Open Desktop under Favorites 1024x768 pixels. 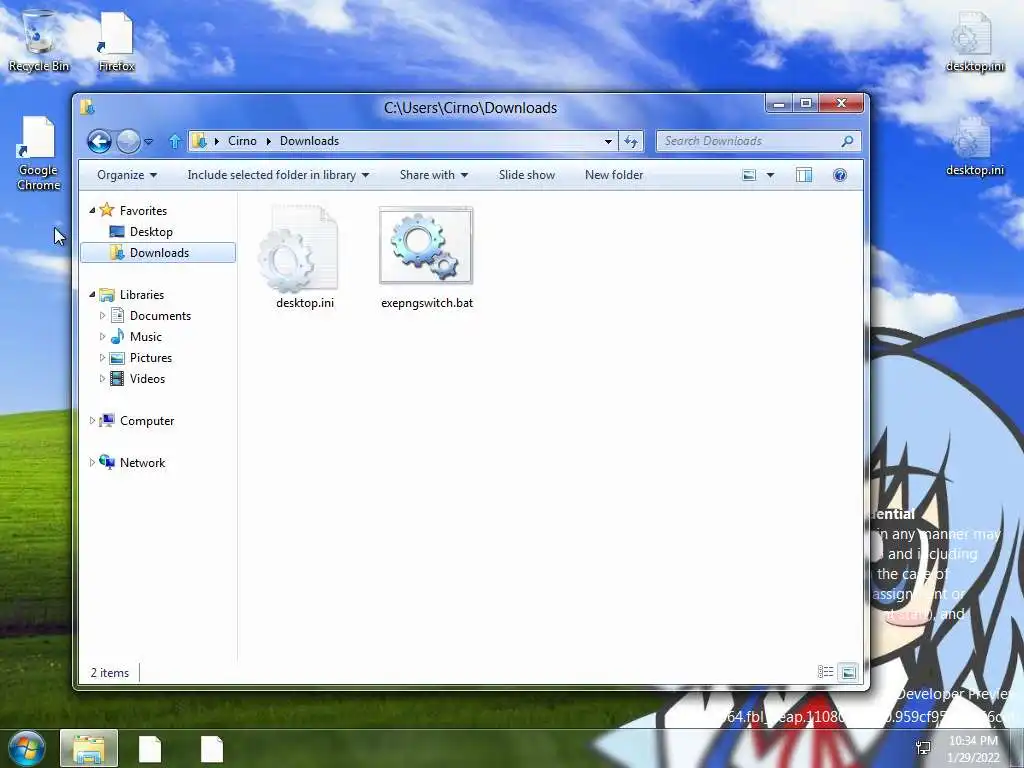tap(151, 232)
